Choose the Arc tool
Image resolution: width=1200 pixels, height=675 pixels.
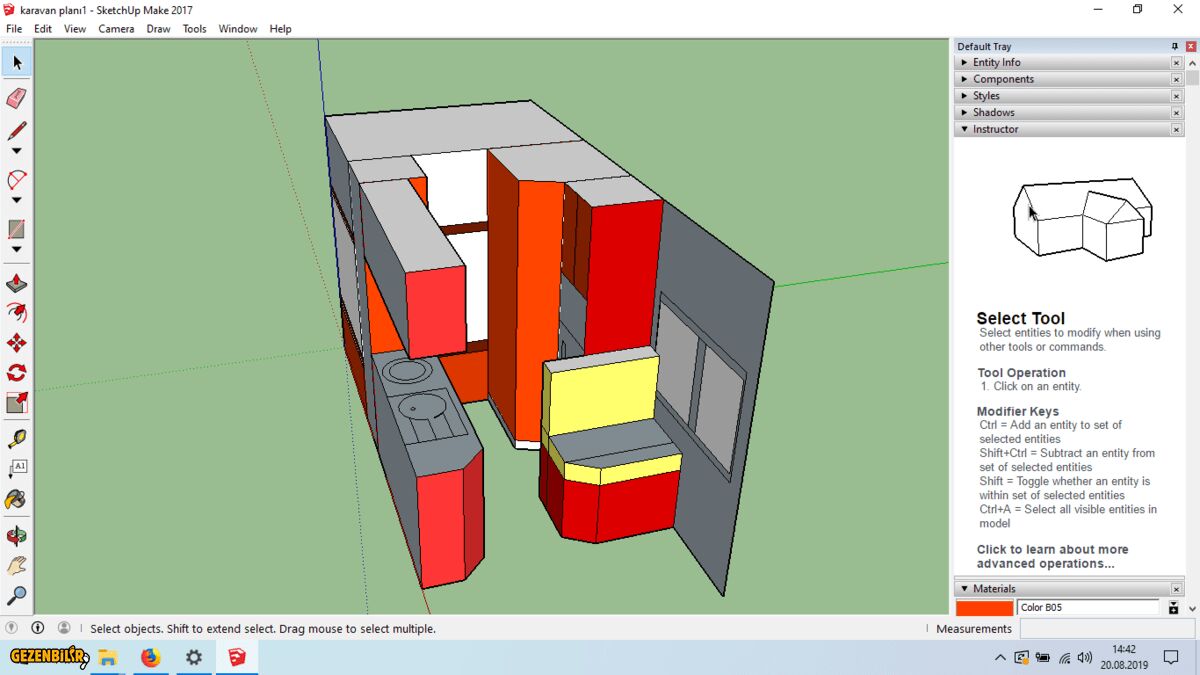pos(16,180)
